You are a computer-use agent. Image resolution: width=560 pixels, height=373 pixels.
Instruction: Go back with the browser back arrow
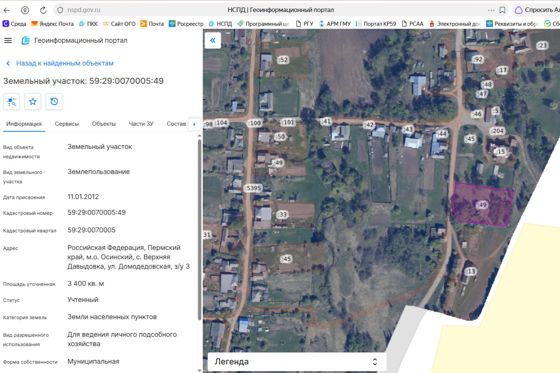(6, 10)
